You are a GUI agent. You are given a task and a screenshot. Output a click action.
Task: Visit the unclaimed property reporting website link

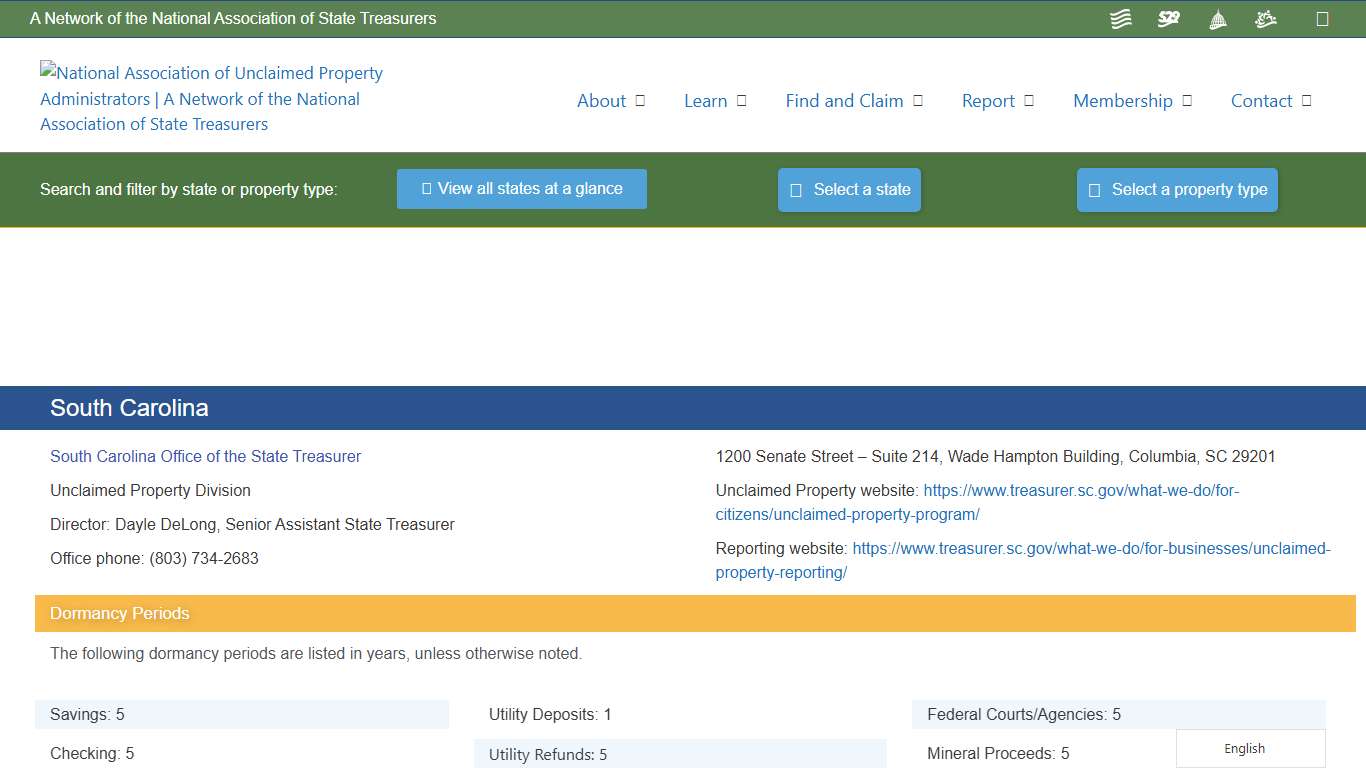coord(1090,548)
